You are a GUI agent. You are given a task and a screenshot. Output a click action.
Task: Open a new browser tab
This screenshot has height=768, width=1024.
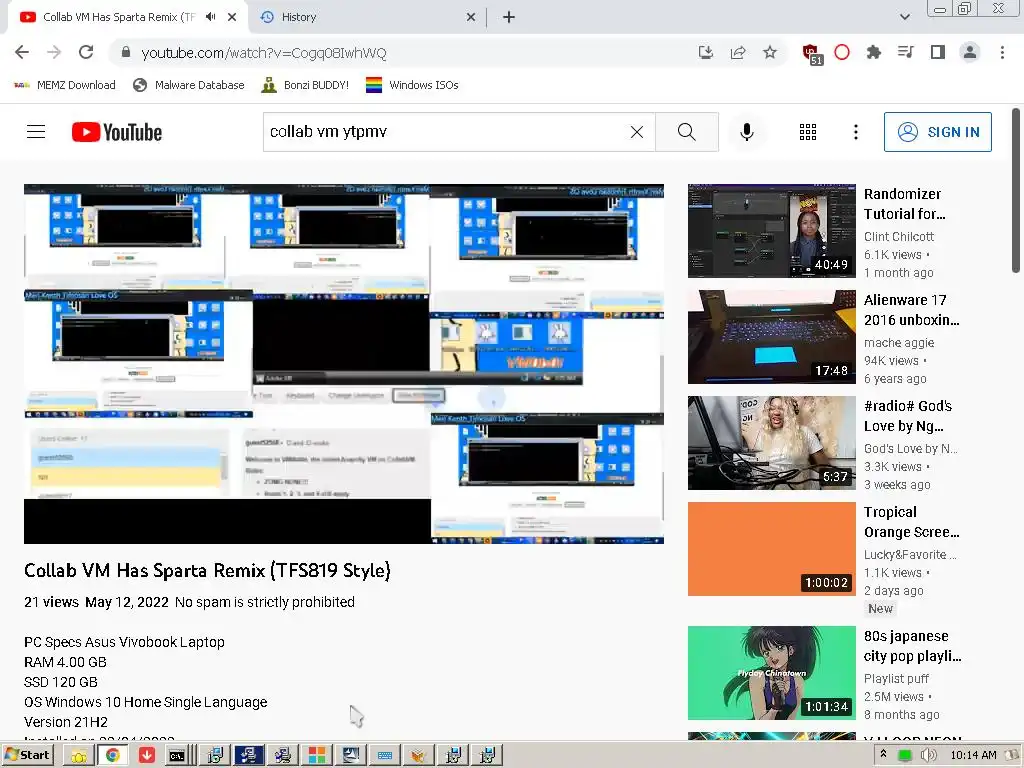[x=509, y=17]
